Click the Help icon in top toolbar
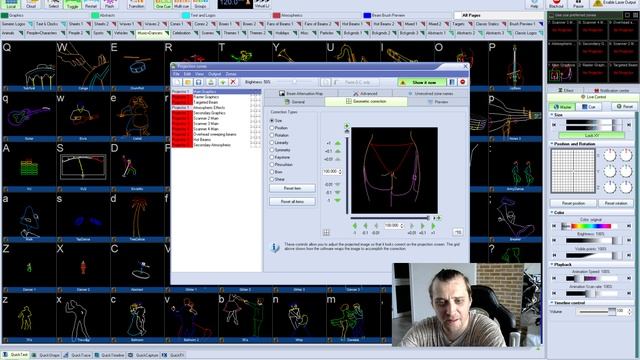Image resolution: width=640 pixels, height=360 pixels. [x=534, y=4]
